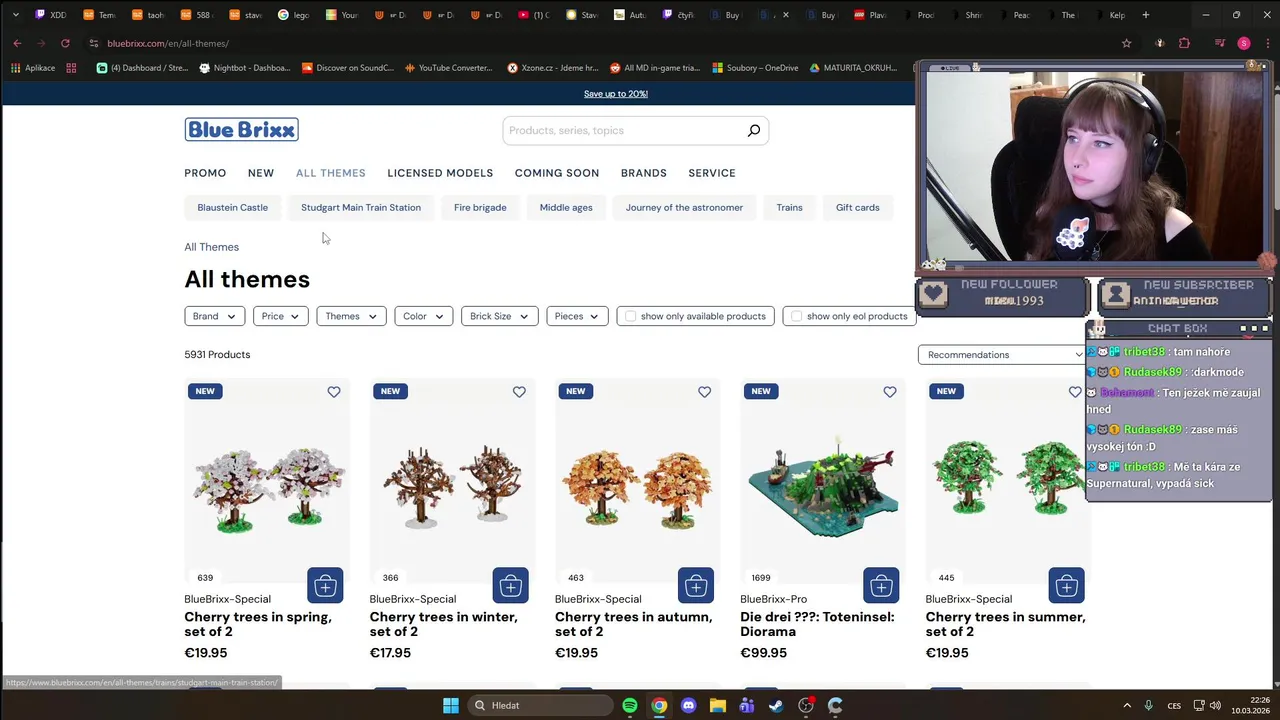Expand the Color filter dropdown
This screenshot has width=1280, height=720.
[x=423, y=316]
